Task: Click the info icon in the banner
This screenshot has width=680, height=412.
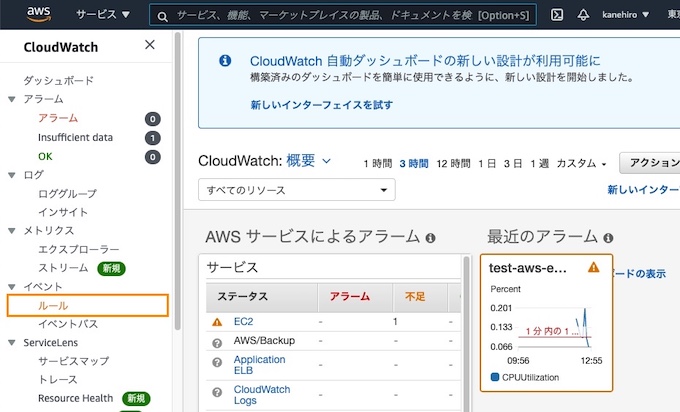Action: [x=225, y=61]
